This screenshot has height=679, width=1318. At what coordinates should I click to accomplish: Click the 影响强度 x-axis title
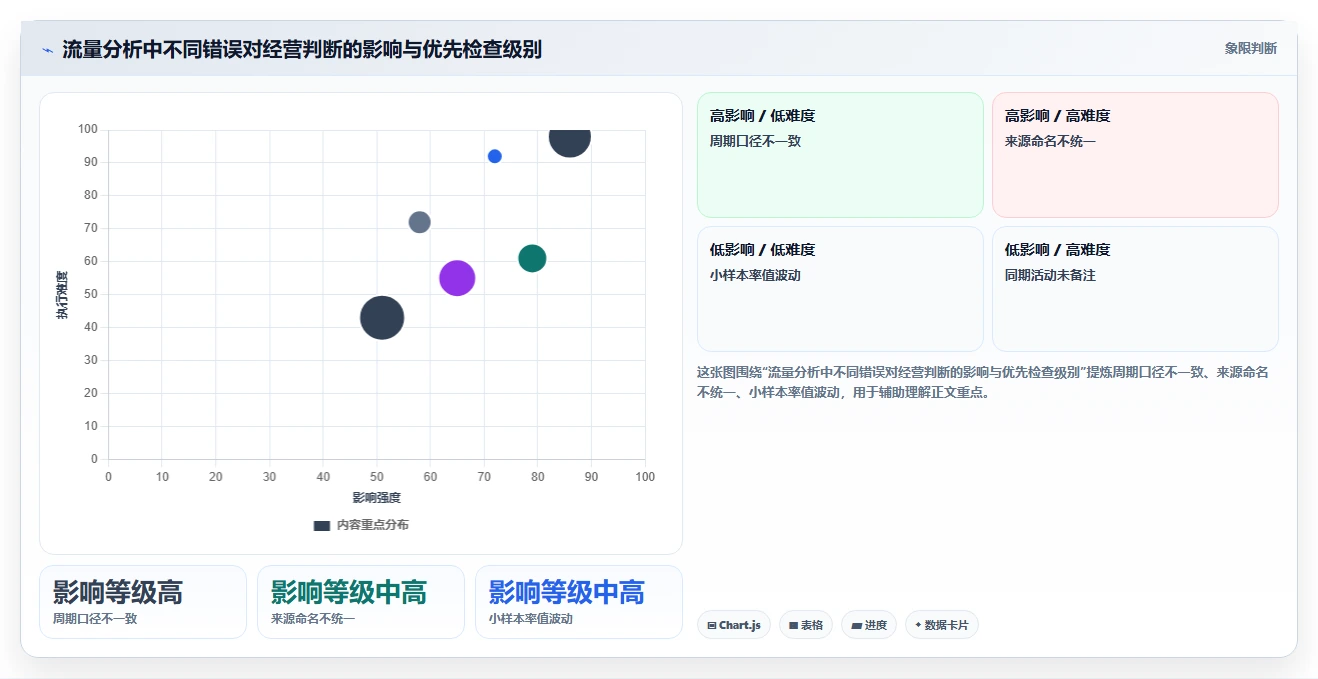coord(376,497)
